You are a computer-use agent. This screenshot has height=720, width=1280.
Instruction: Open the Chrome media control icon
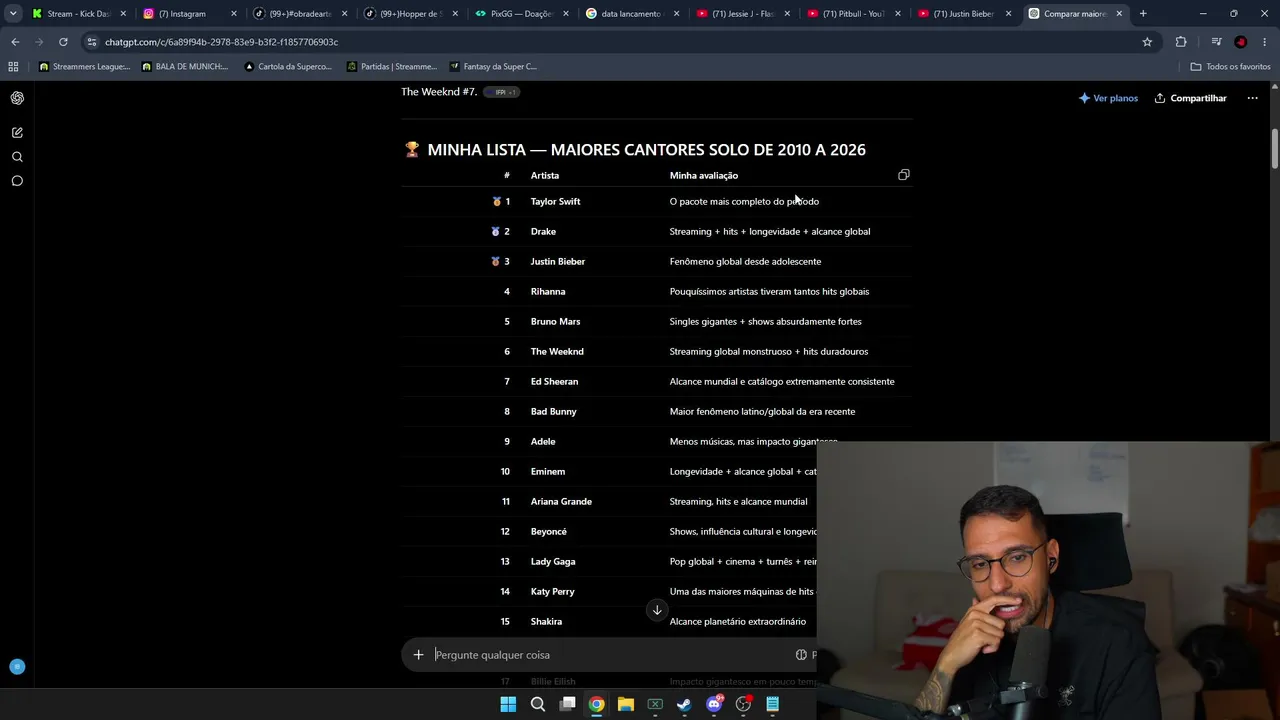(1216, 42)
